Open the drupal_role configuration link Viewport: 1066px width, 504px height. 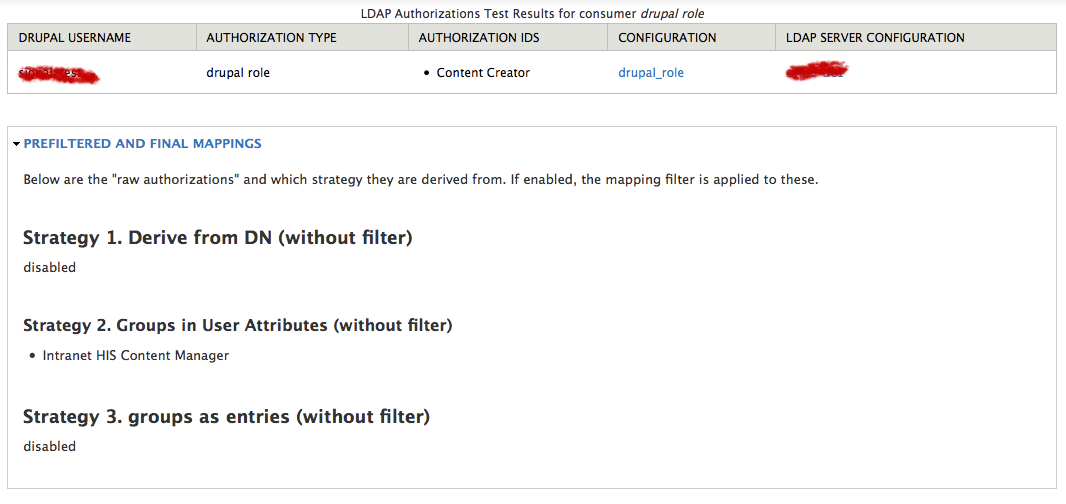tap(651, 73)
